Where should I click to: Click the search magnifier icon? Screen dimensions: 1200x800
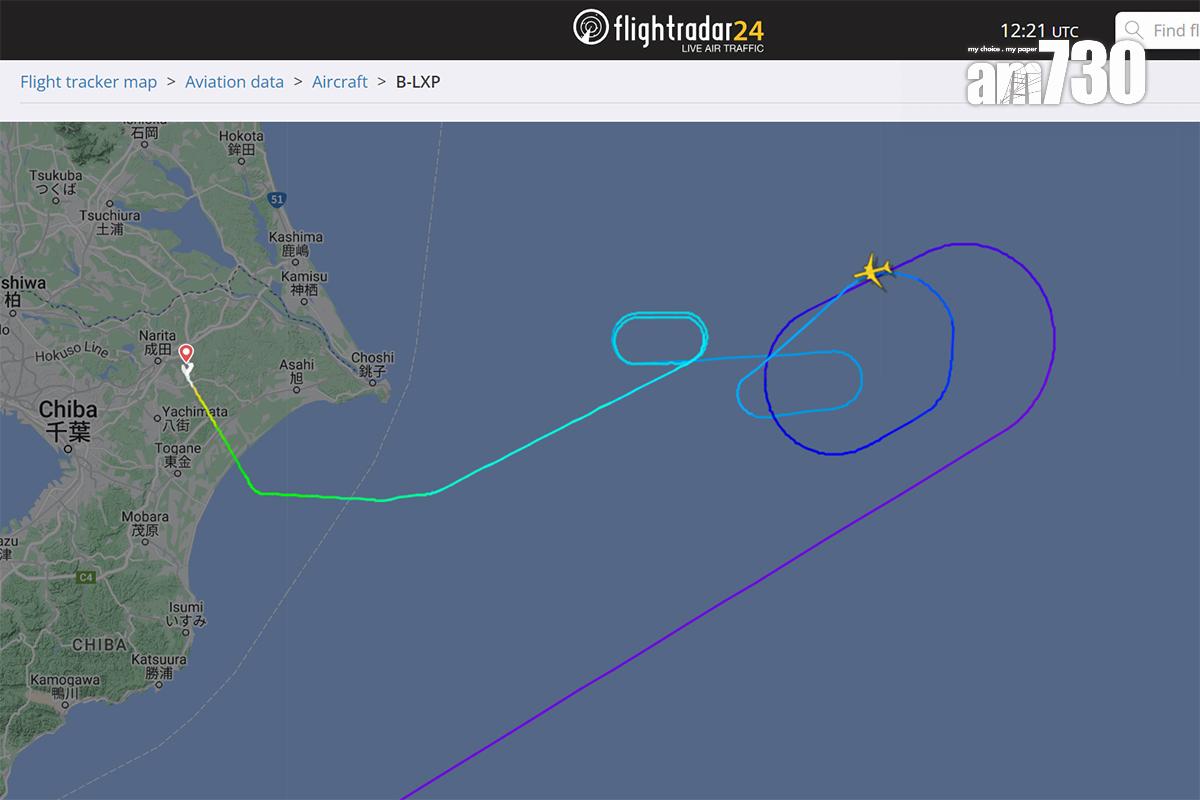tap(1133, 31)
